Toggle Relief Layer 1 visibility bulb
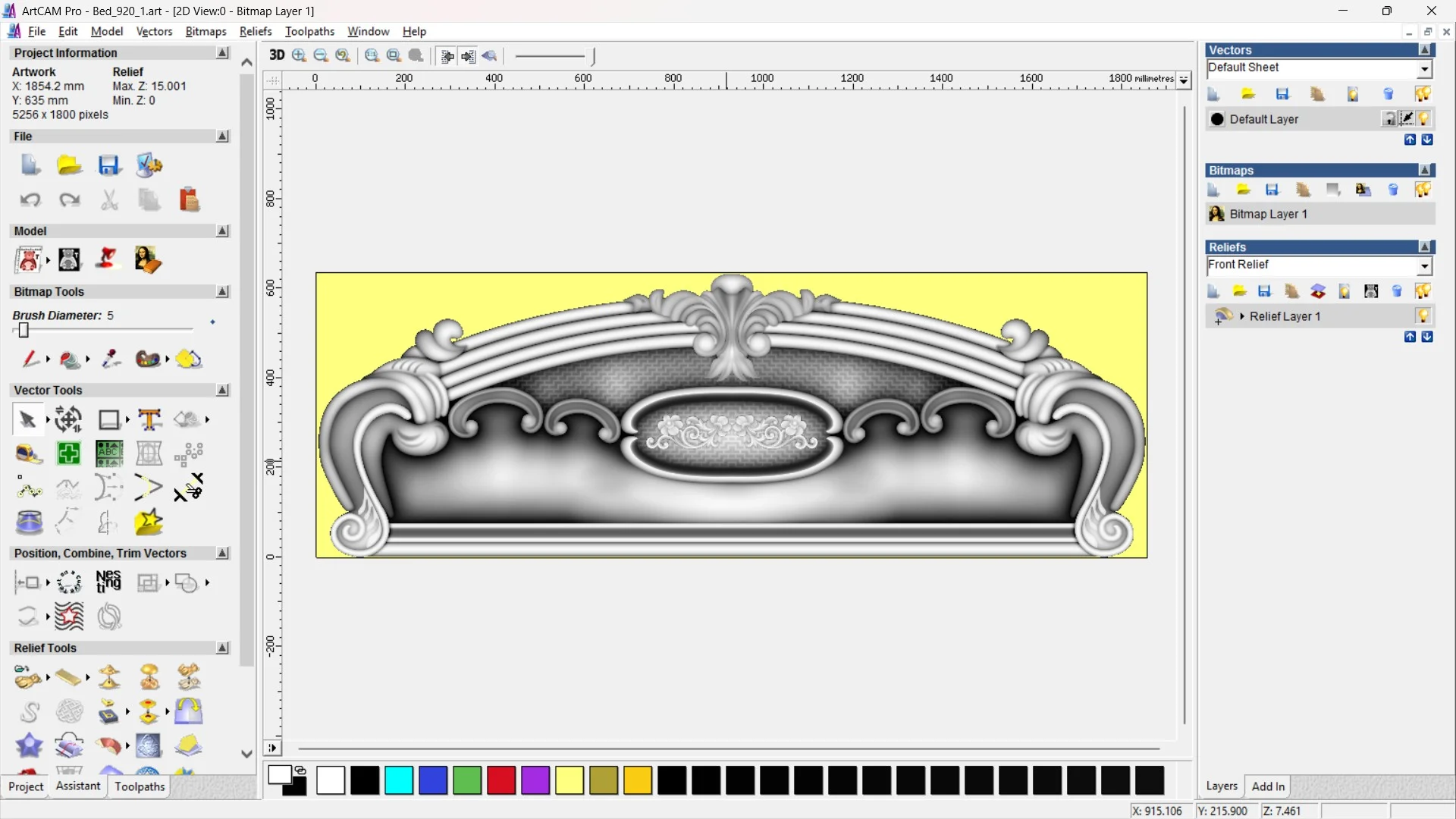 1423,316
